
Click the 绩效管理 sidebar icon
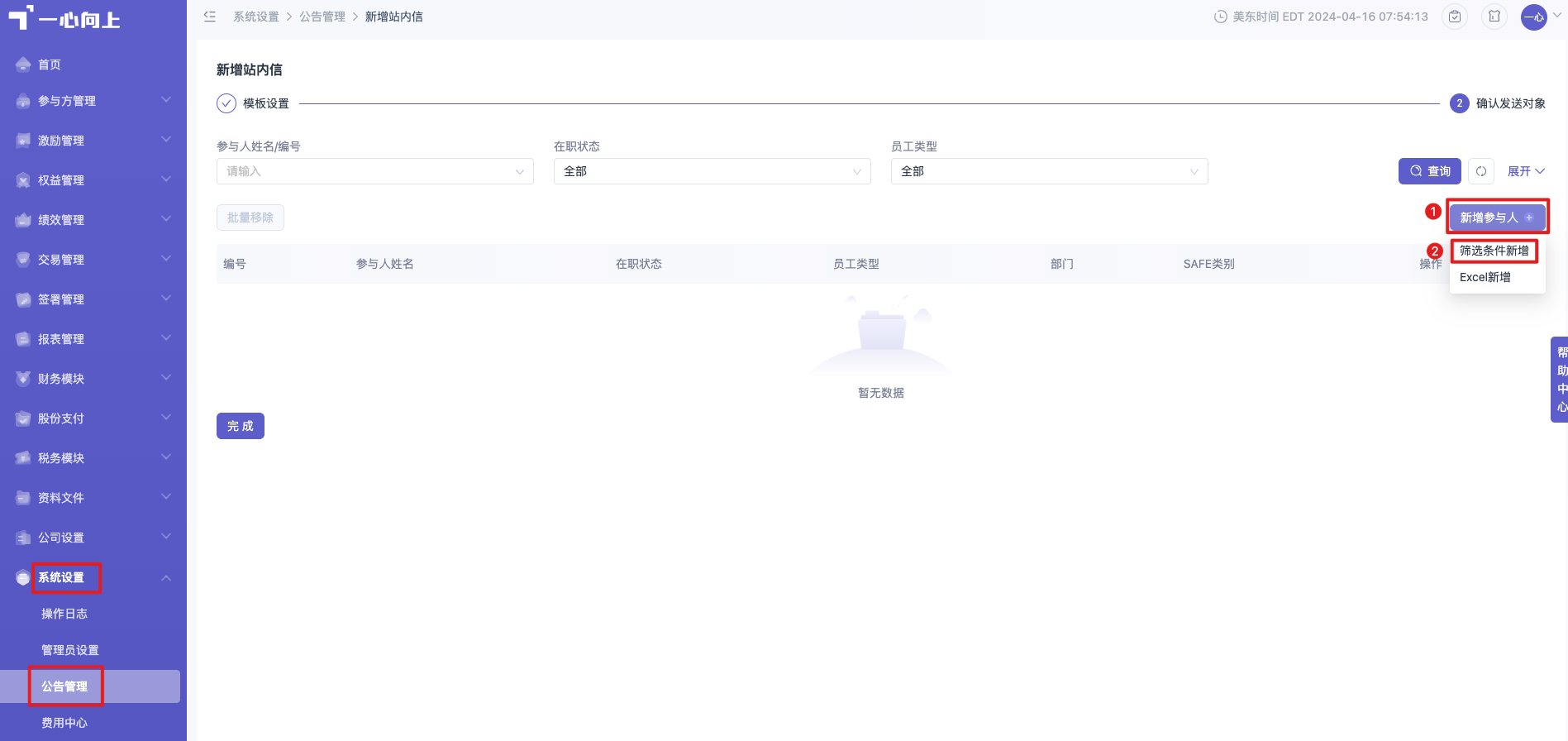point(23,220)
